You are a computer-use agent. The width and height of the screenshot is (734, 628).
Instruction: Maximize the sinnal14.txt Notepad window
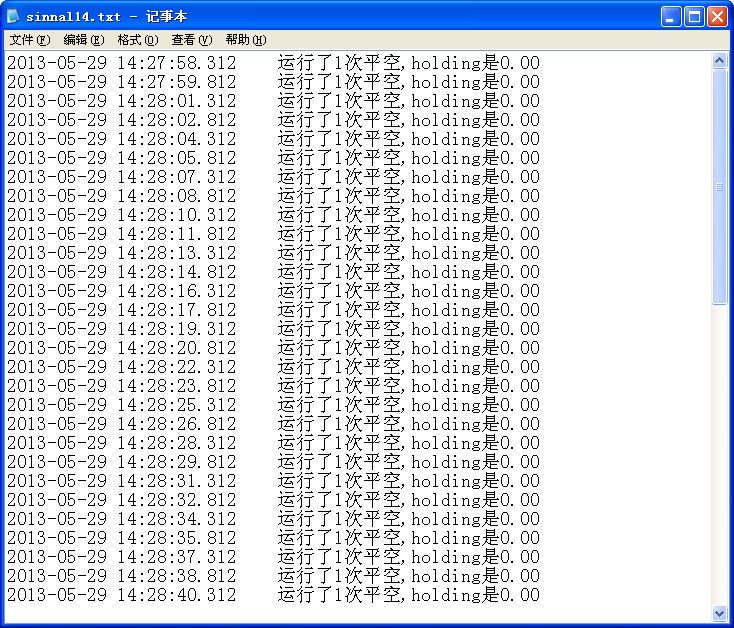(x=694, y=17)
